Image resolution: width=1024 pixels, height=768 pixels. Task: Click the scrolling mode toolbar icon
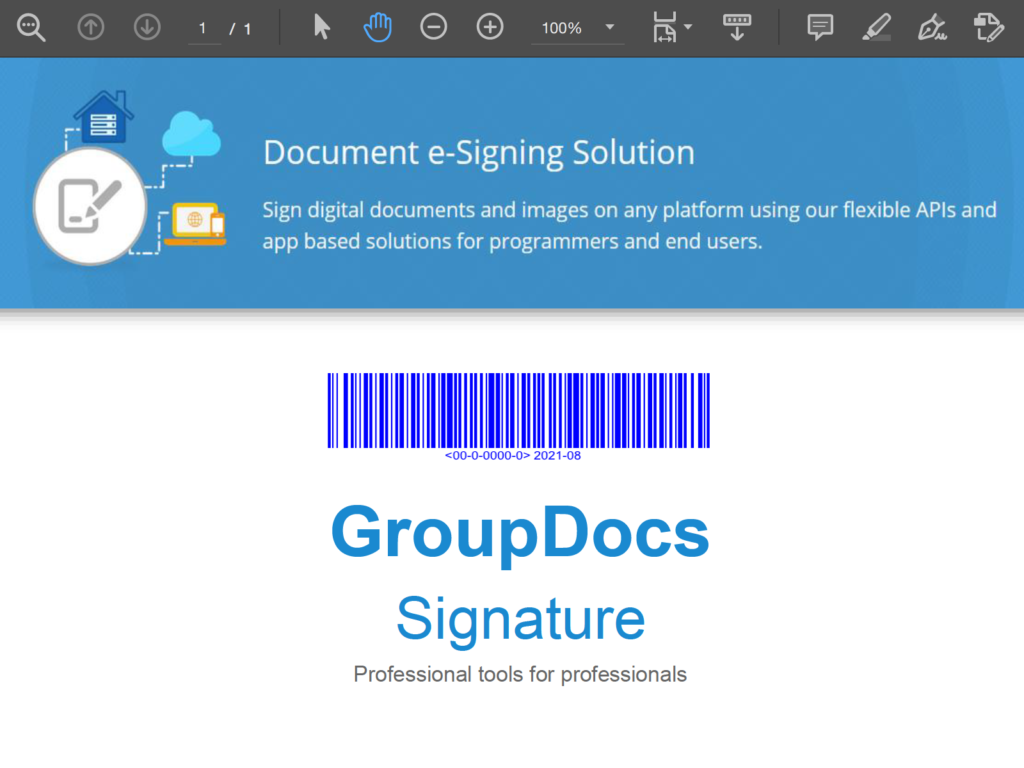736,28
